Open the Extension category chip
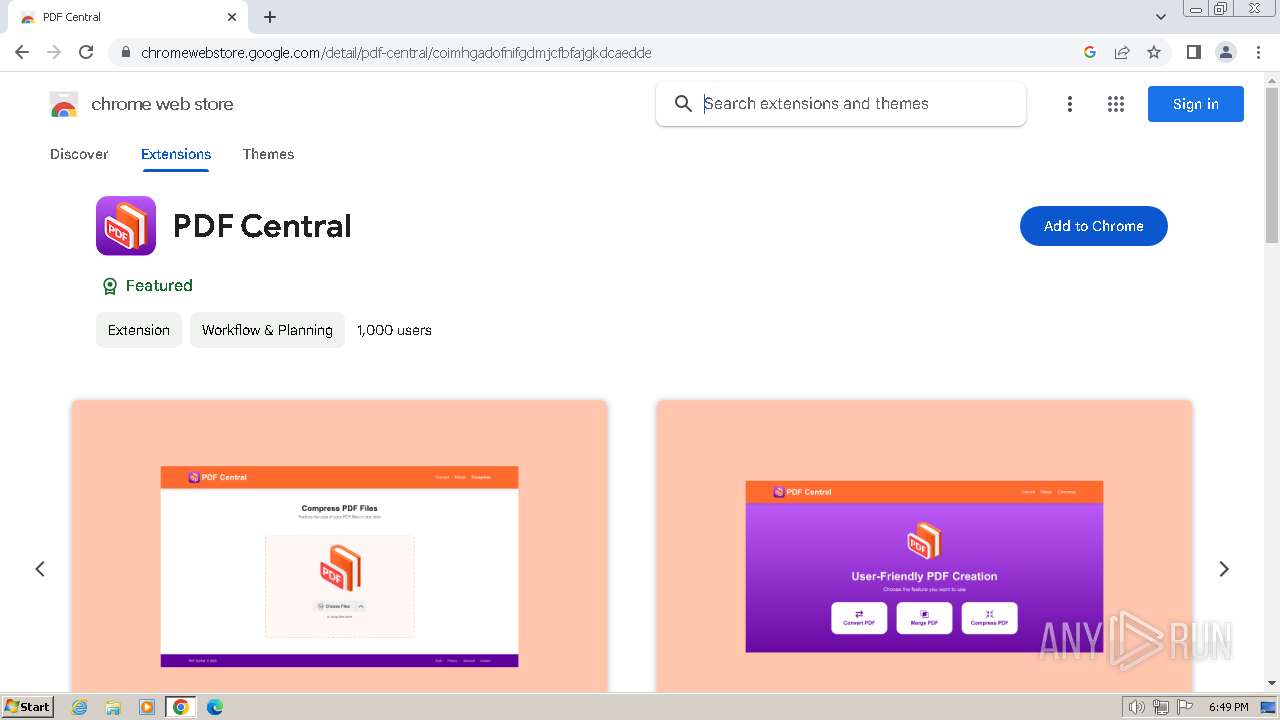The height and width of the screenshot is (720, 1280). pyautogui.click(x=139, y=330)
